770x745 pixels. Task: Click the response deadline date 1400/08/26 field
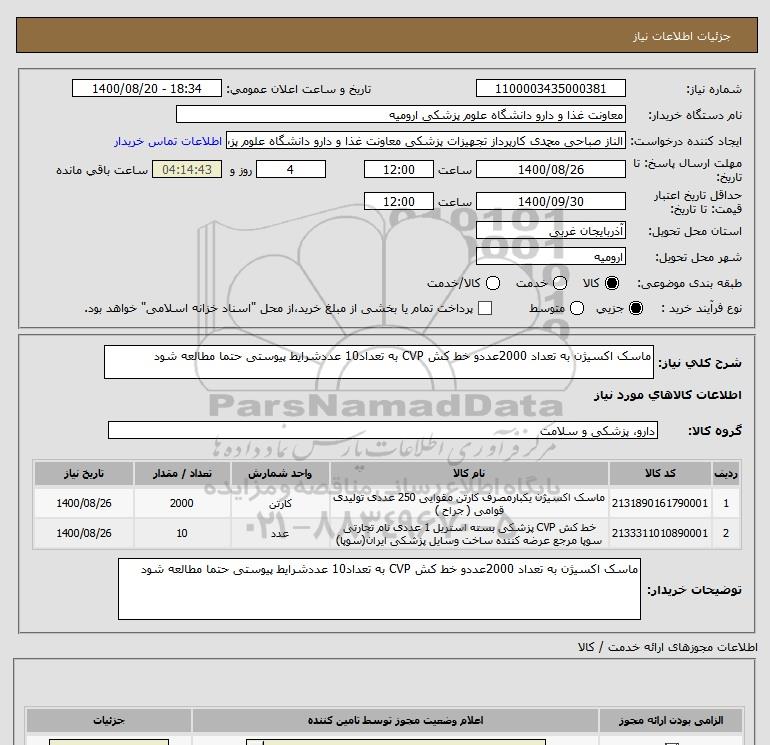[x=550, y=170]
